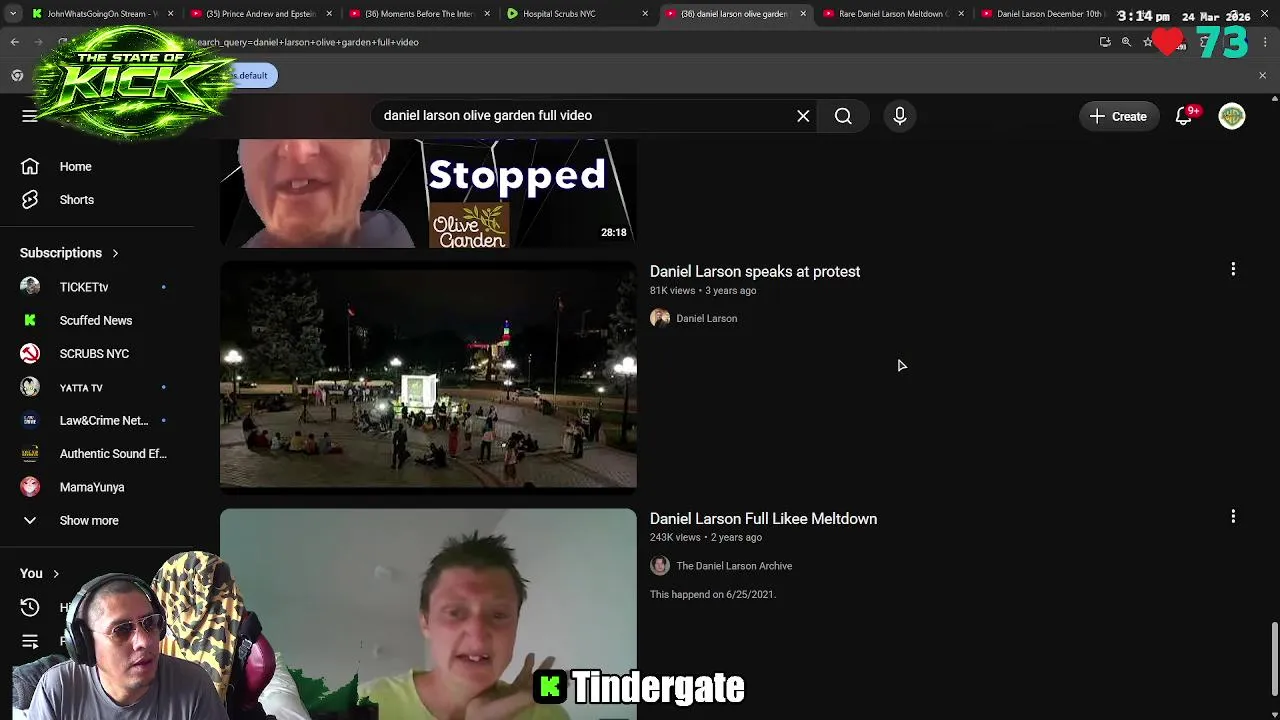Screen dimensions: 1280x720
Task: Close the active daniel larson olive garden tab
Action: 803,14
